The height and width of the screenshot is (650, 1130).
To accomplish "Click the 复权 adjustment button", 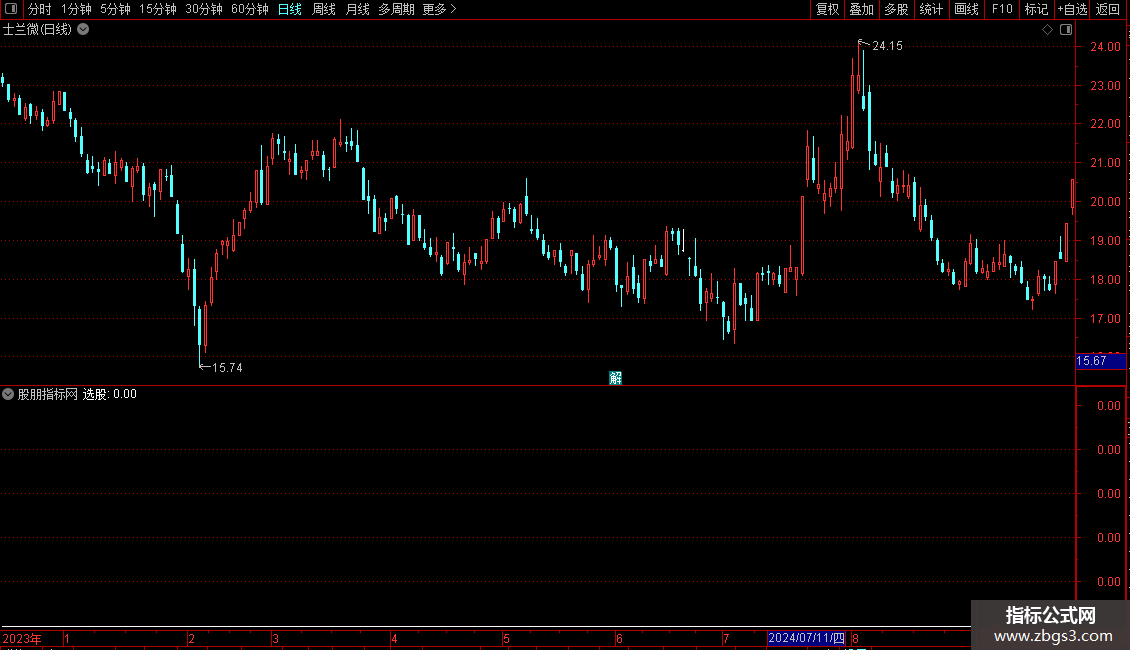I will point(827,9).
